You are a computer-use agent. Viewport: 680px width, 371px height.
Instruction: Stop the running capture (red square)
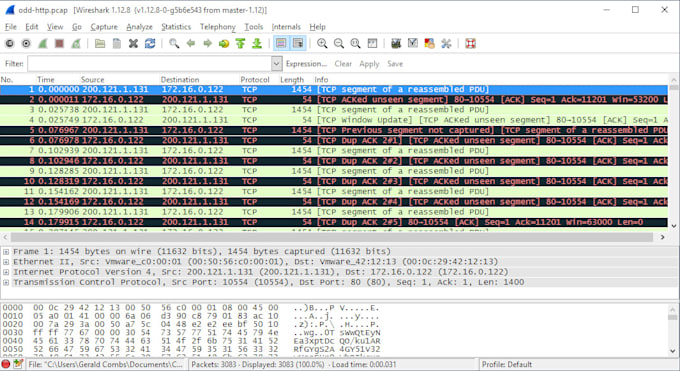[59, 43]
